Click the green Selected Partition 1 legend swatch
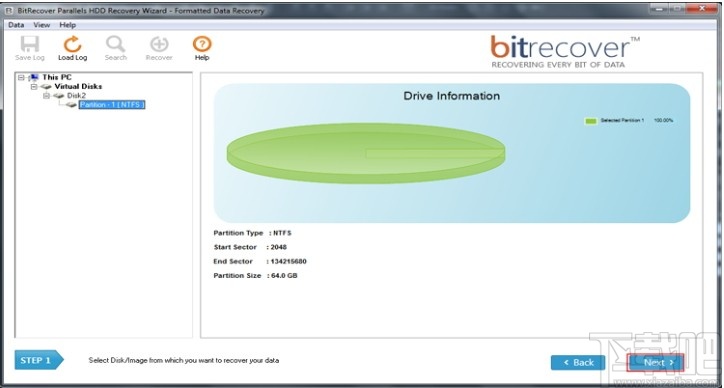724x388 pixels. coord(591,121)
